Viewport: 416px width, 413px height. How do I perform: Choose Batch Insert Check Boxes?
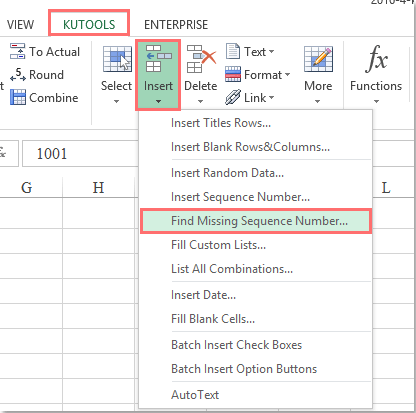(255, 345)
